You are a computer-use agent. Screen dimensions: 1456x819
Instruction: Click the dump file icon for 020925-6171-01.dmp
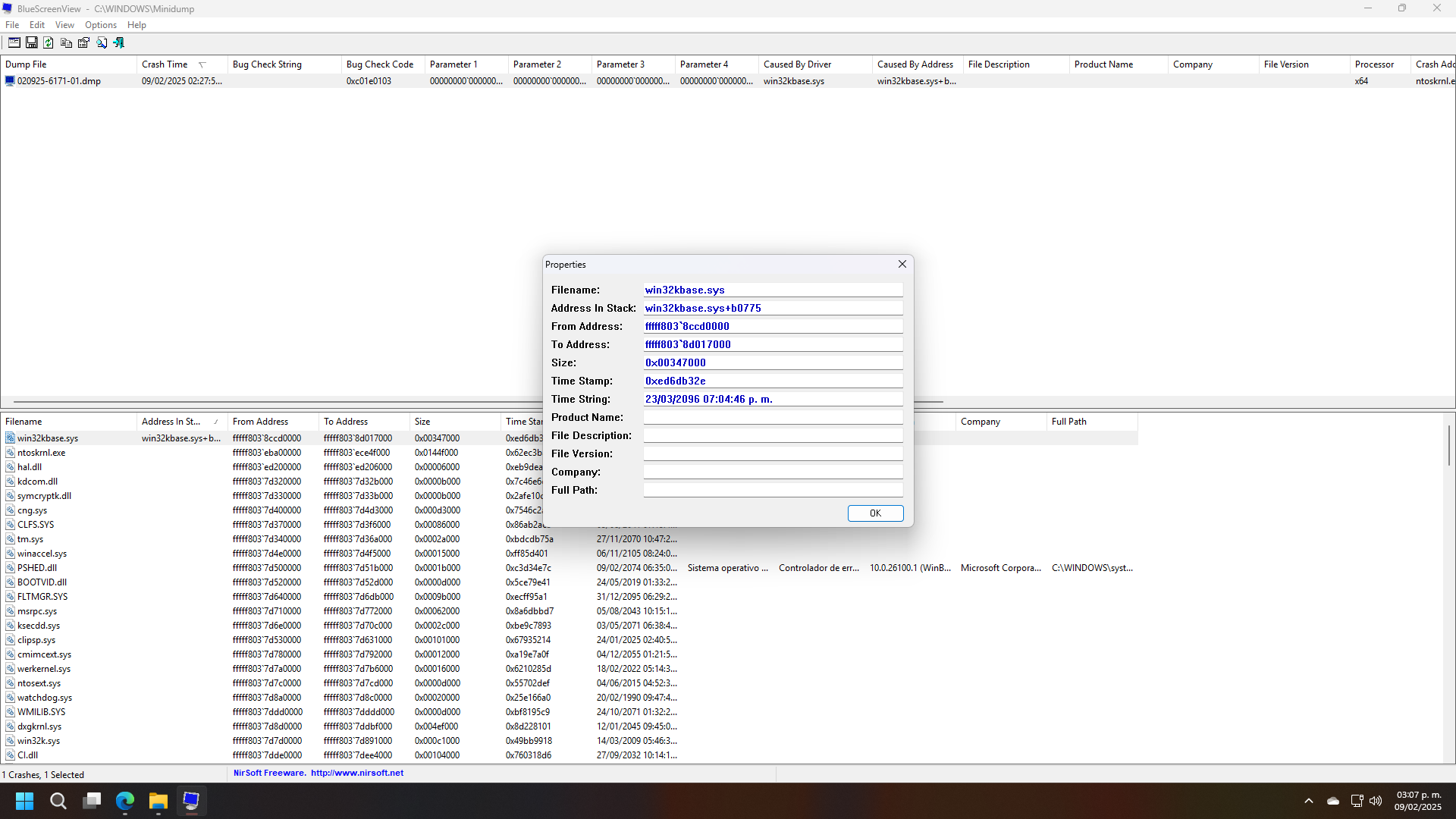tap(10, 81)
